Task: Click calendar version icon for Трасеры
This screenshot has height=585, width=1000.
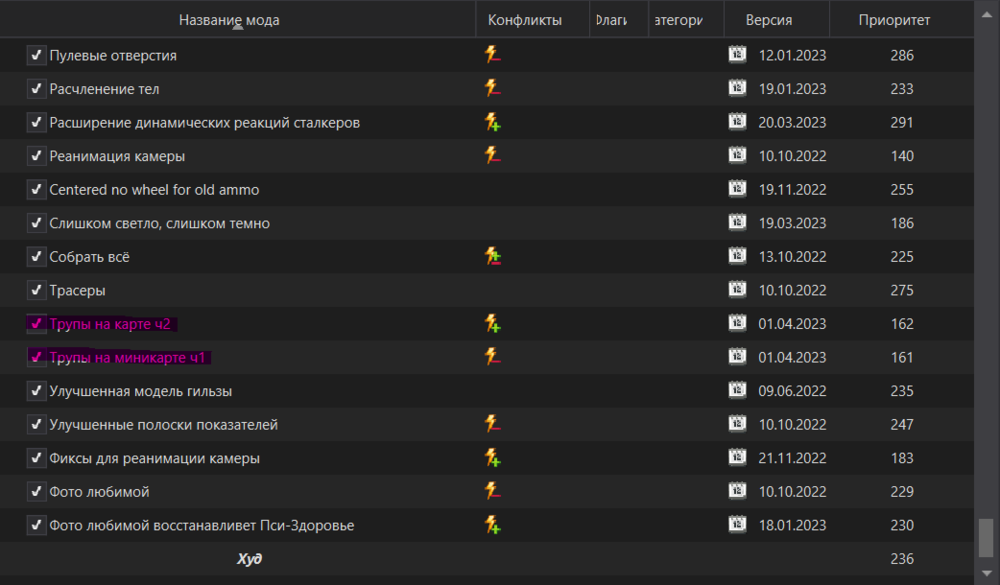Action: [x=737, y=290]
